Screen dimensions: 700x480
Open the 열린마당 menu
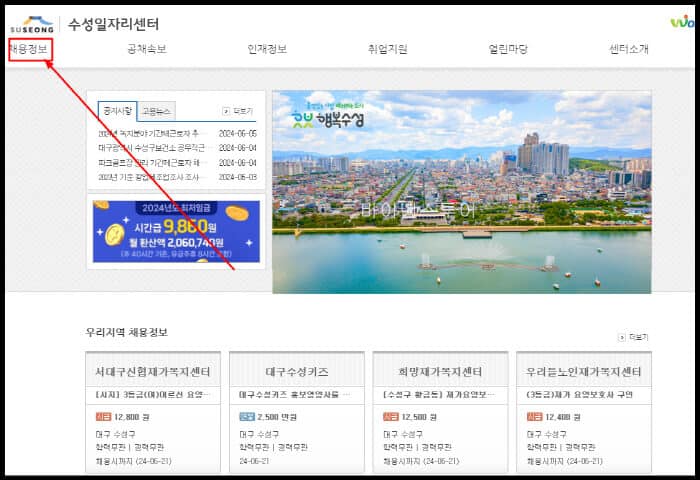click(x=508, y=49)
